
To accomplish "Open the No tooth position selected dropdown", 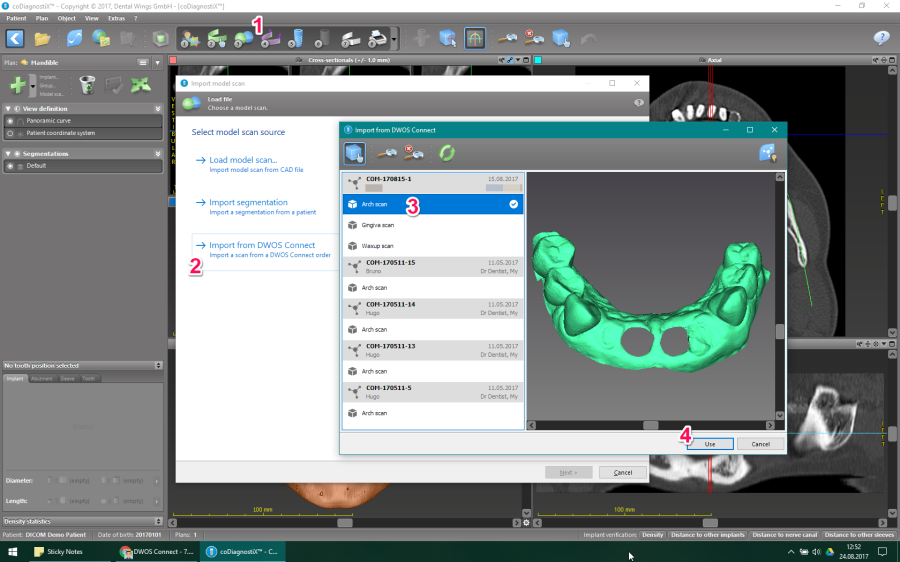I will [x=157, y=365].
